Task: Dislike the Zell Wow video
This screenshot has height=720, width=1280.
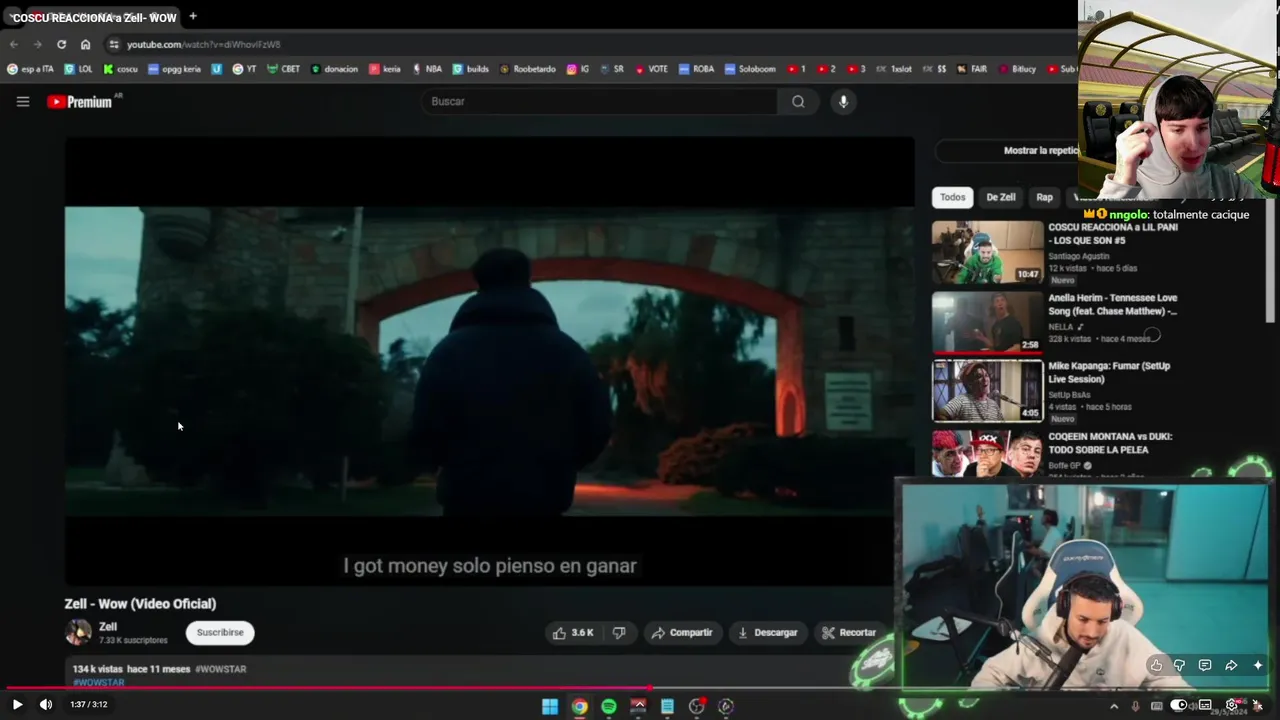Action: 619,632
